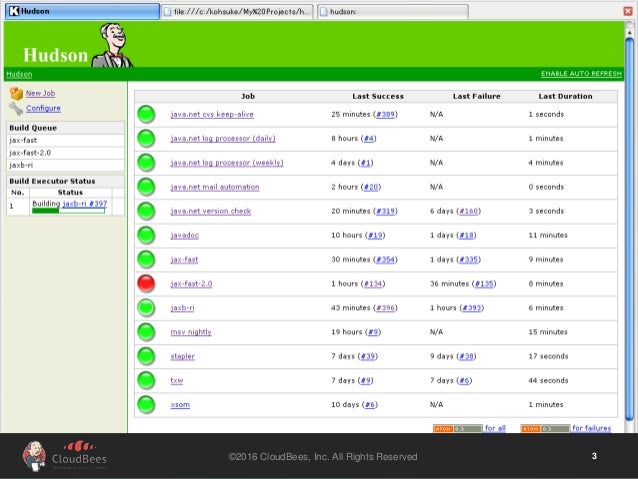The image size is (638, 479).
Task: Click the New Job package icon
Action: (x=16, y=94)
